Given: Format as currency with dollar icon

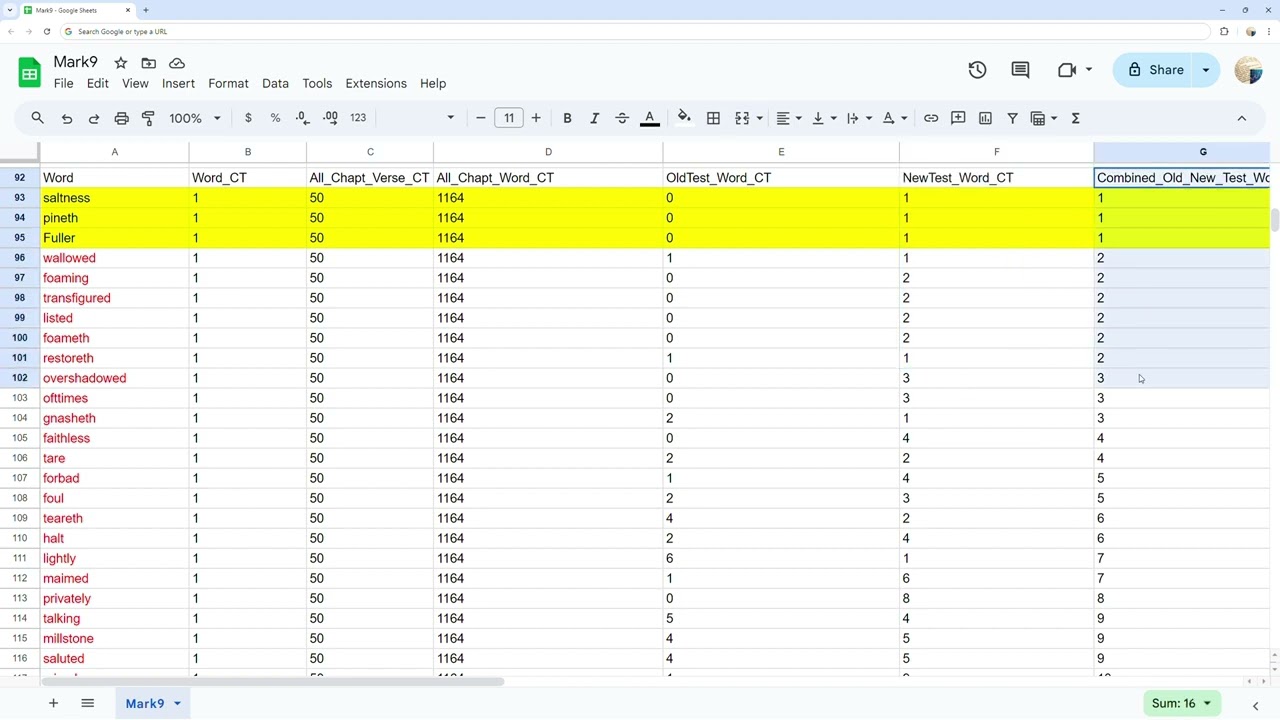Looking at the screenshot, I should (x=248, y=118).
